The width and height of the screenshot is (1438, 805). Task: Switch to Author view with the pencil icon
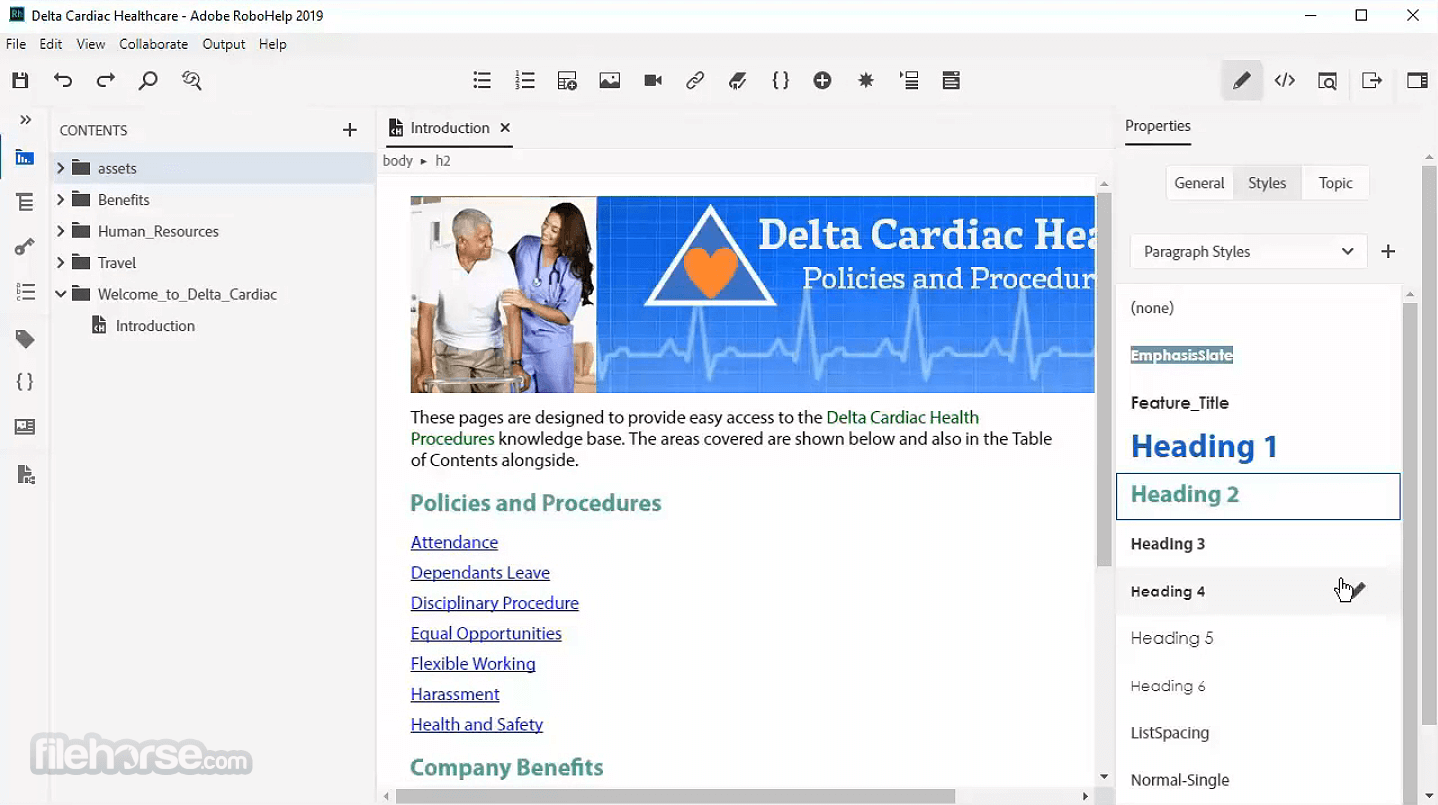click(x=1241, y=81)
